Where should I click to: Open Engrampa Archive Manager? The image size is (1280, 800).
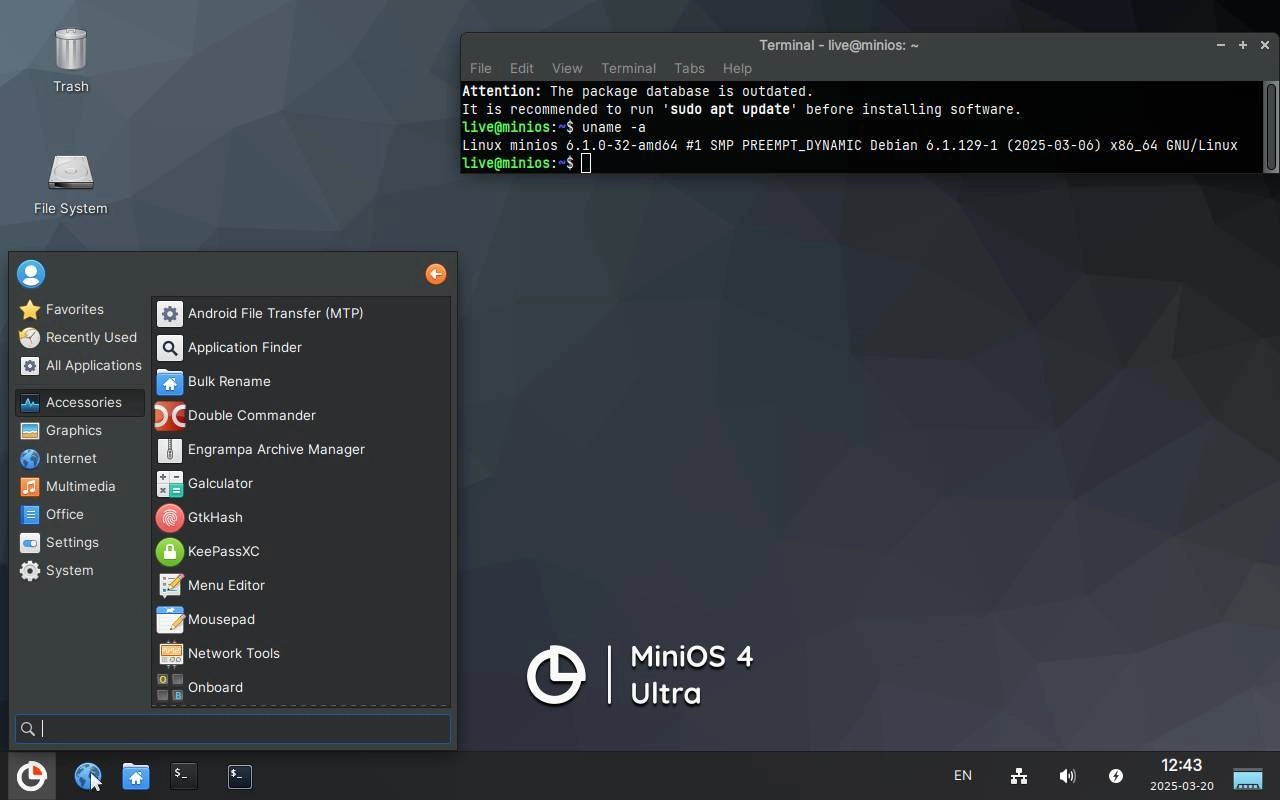[x=301, y=449]
